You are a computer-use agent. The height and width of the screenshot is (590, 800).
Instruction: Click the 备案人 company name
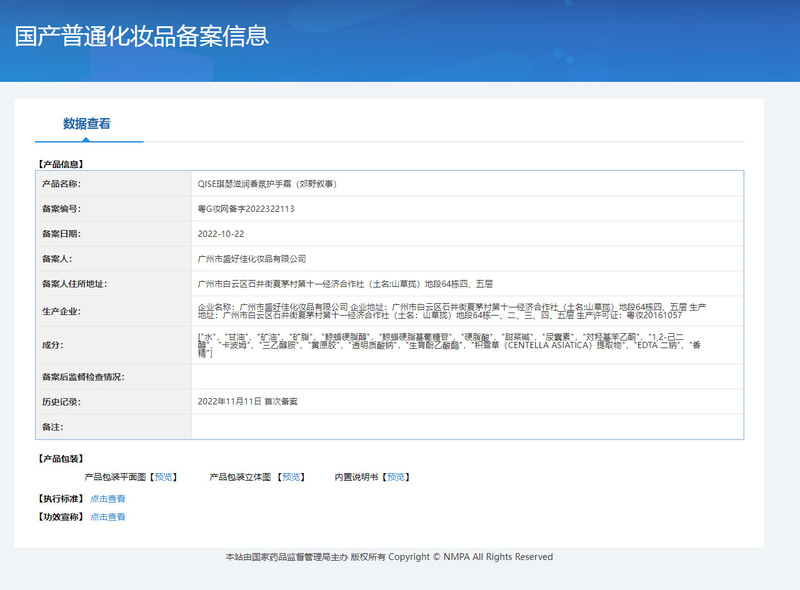click(x=251, y=259)
